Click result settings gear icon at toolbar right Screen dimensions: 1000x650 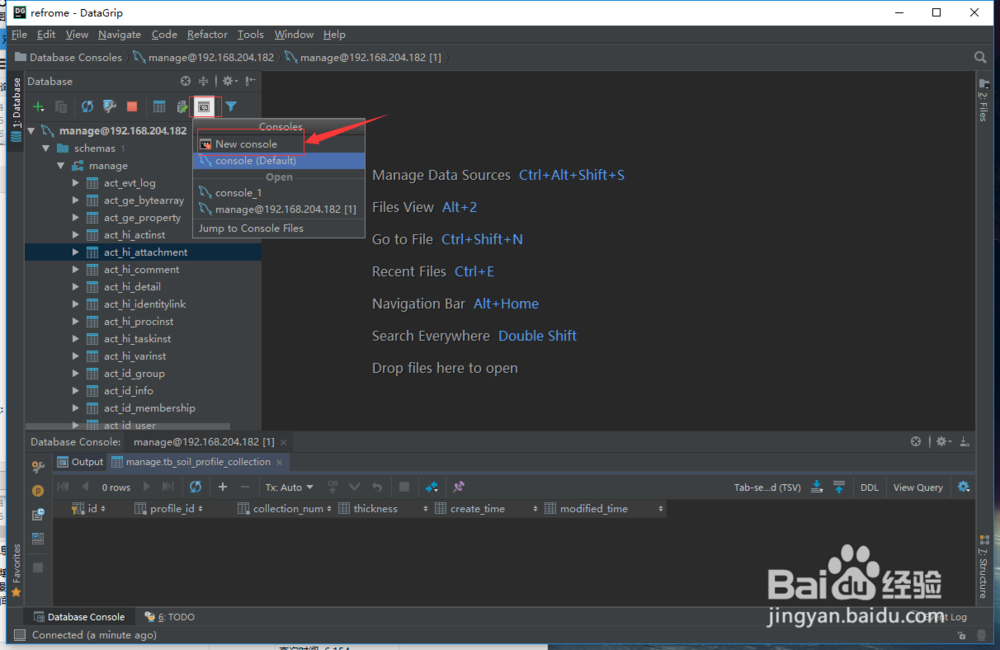click(x=964, y=487)
